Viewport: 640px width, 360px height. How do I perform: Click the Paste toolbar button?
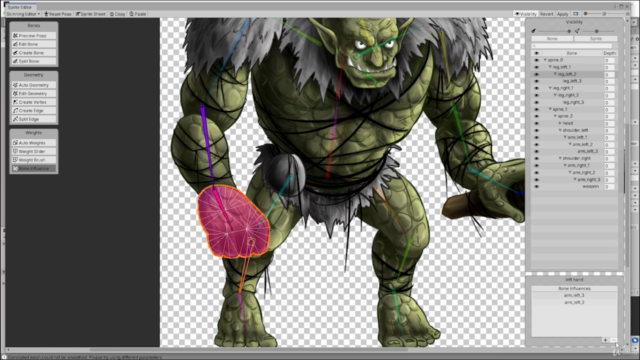pos(138,14)
